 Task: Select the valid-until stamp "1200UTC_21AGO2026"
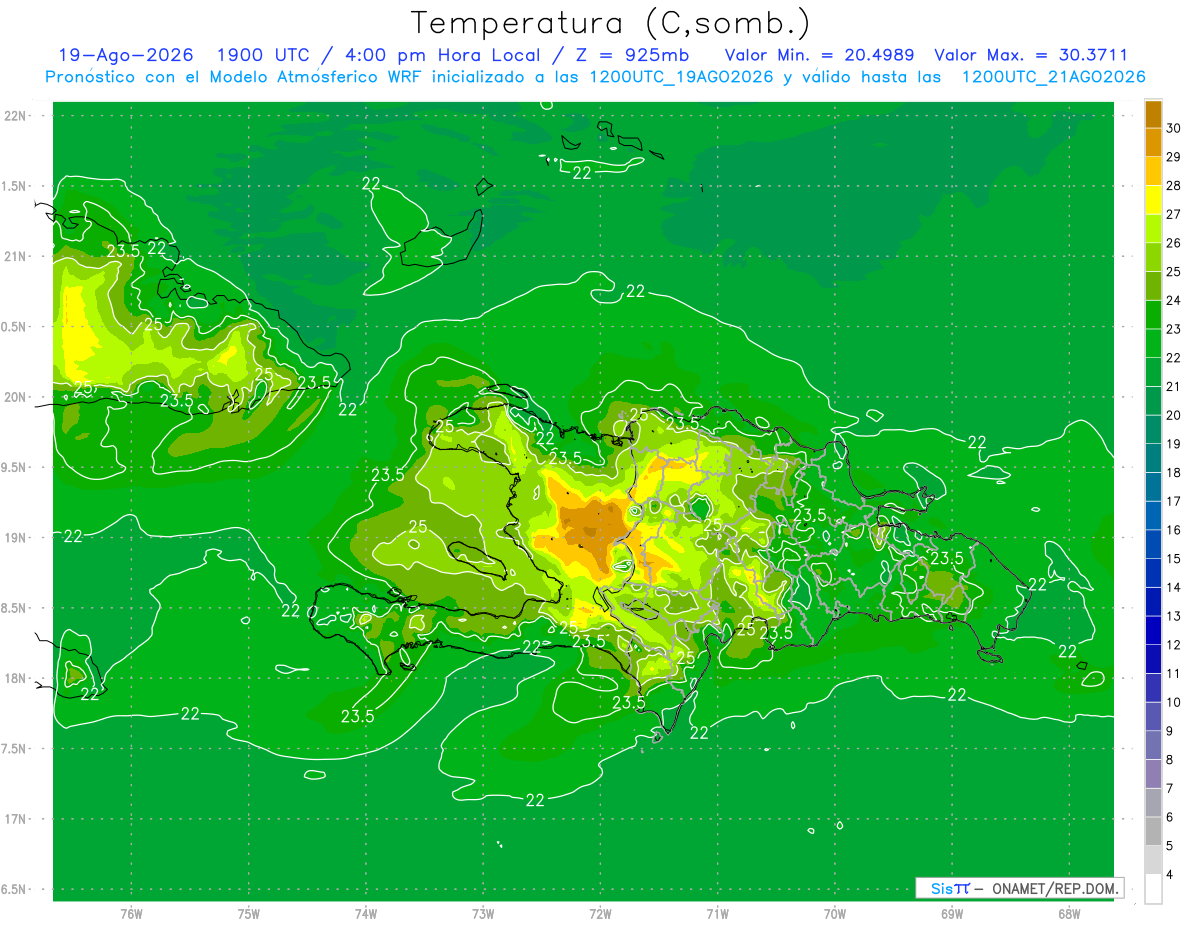(1053, 77)
